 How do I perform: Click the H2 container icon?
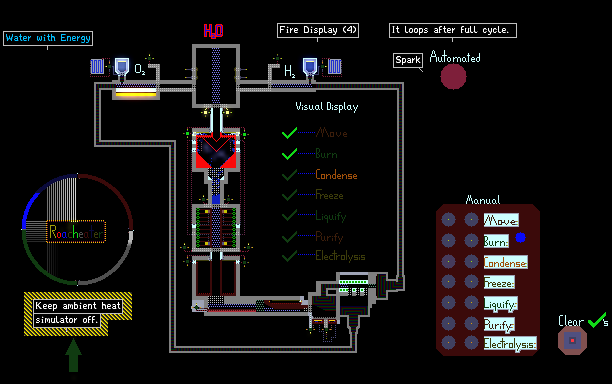pyautogui.click(x=310, y=67)
